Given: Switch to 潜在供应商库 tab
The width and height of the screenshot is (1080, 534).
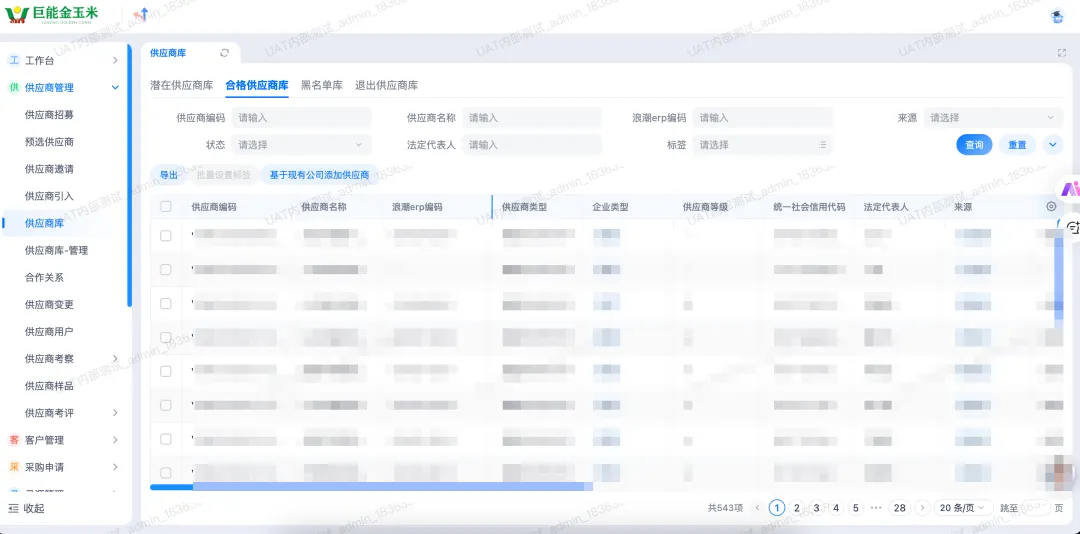Looking at the screenshot, I should tap(181, 85).
